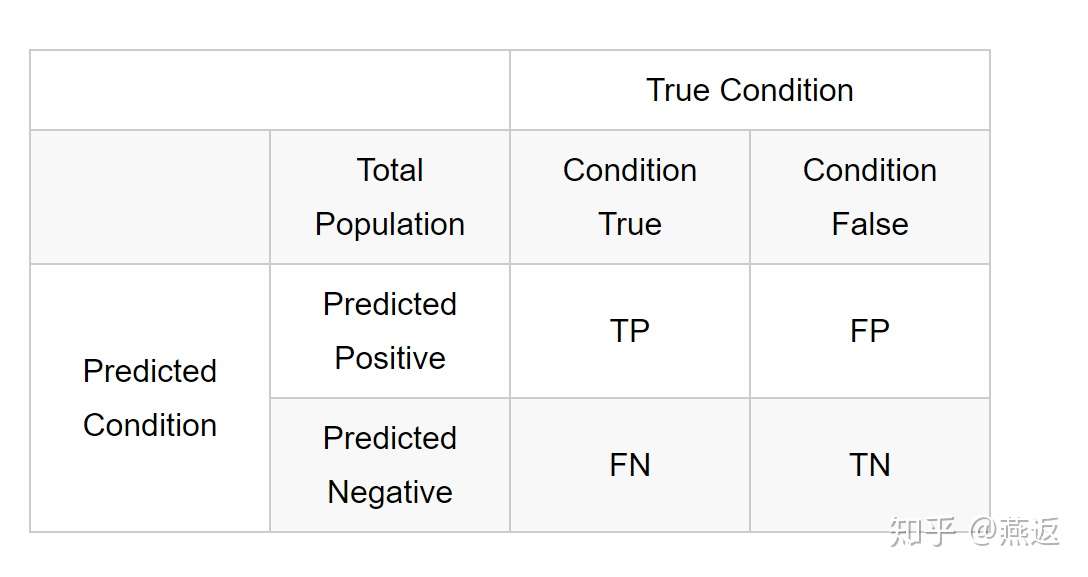Click the blank cell beside Total Population

150,197
